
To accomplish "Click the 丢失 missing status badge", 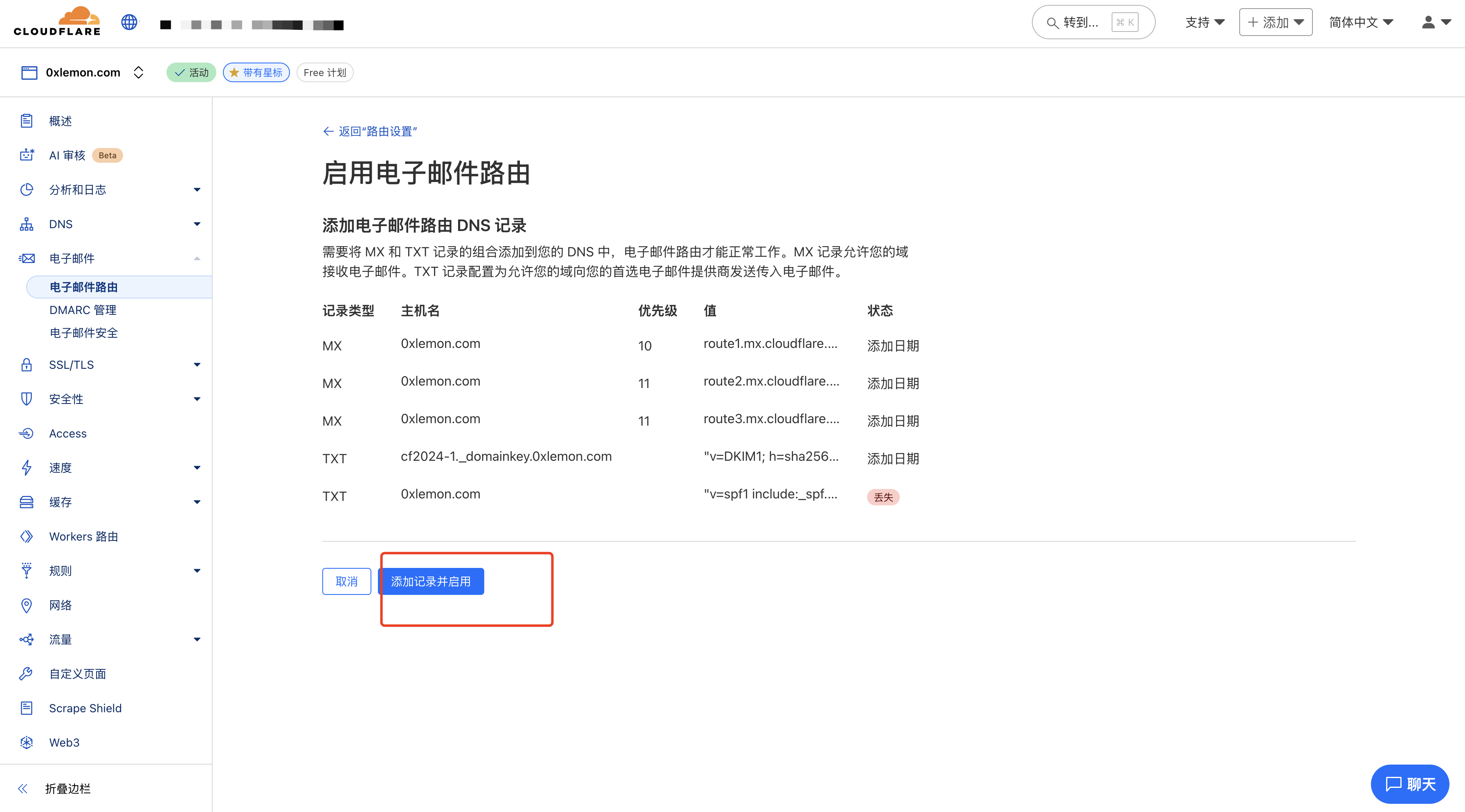I will click(883, 497).
